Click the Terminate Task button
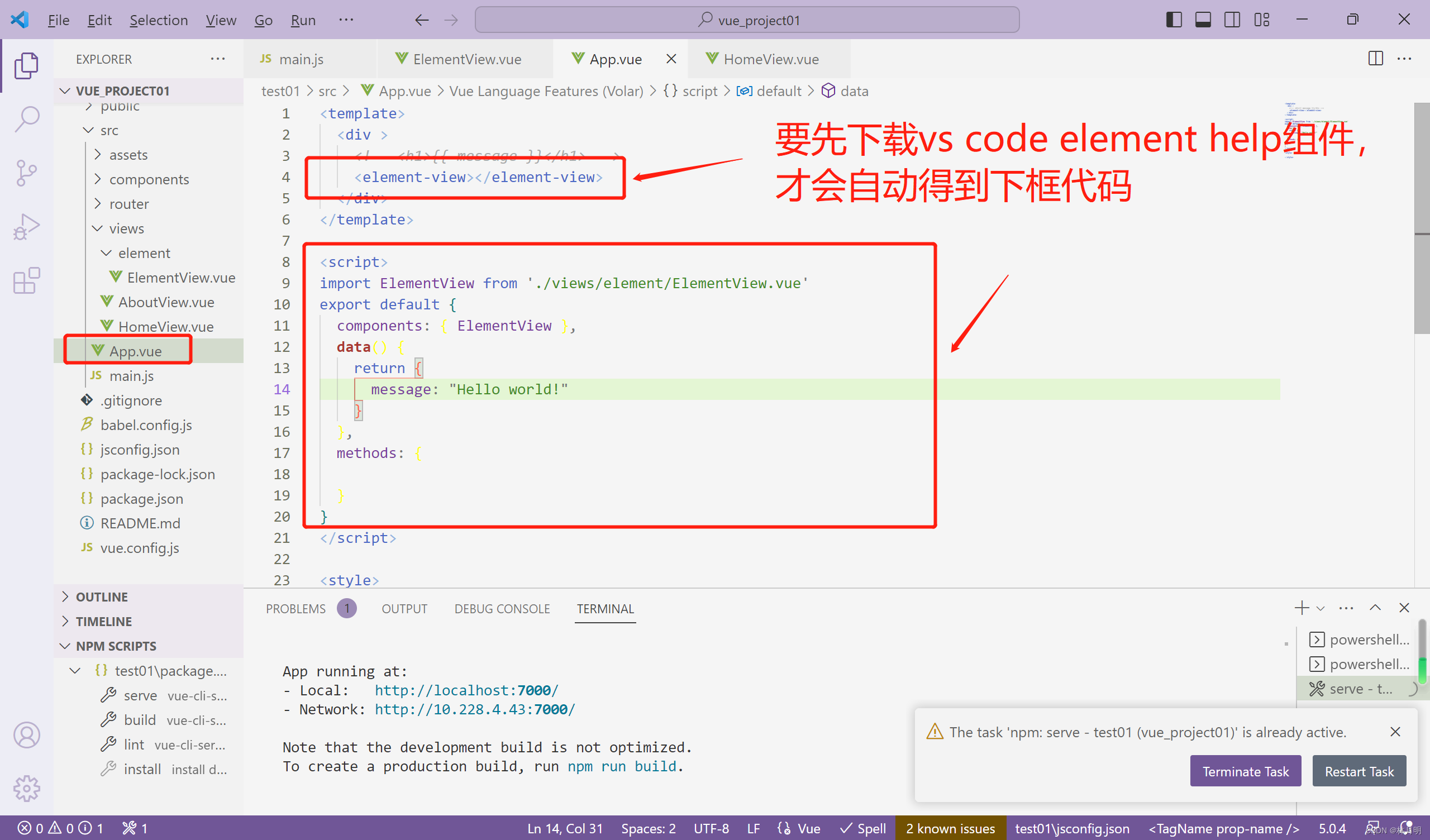This screenshot has width=1430, height=840. [x=1246, y=771]
